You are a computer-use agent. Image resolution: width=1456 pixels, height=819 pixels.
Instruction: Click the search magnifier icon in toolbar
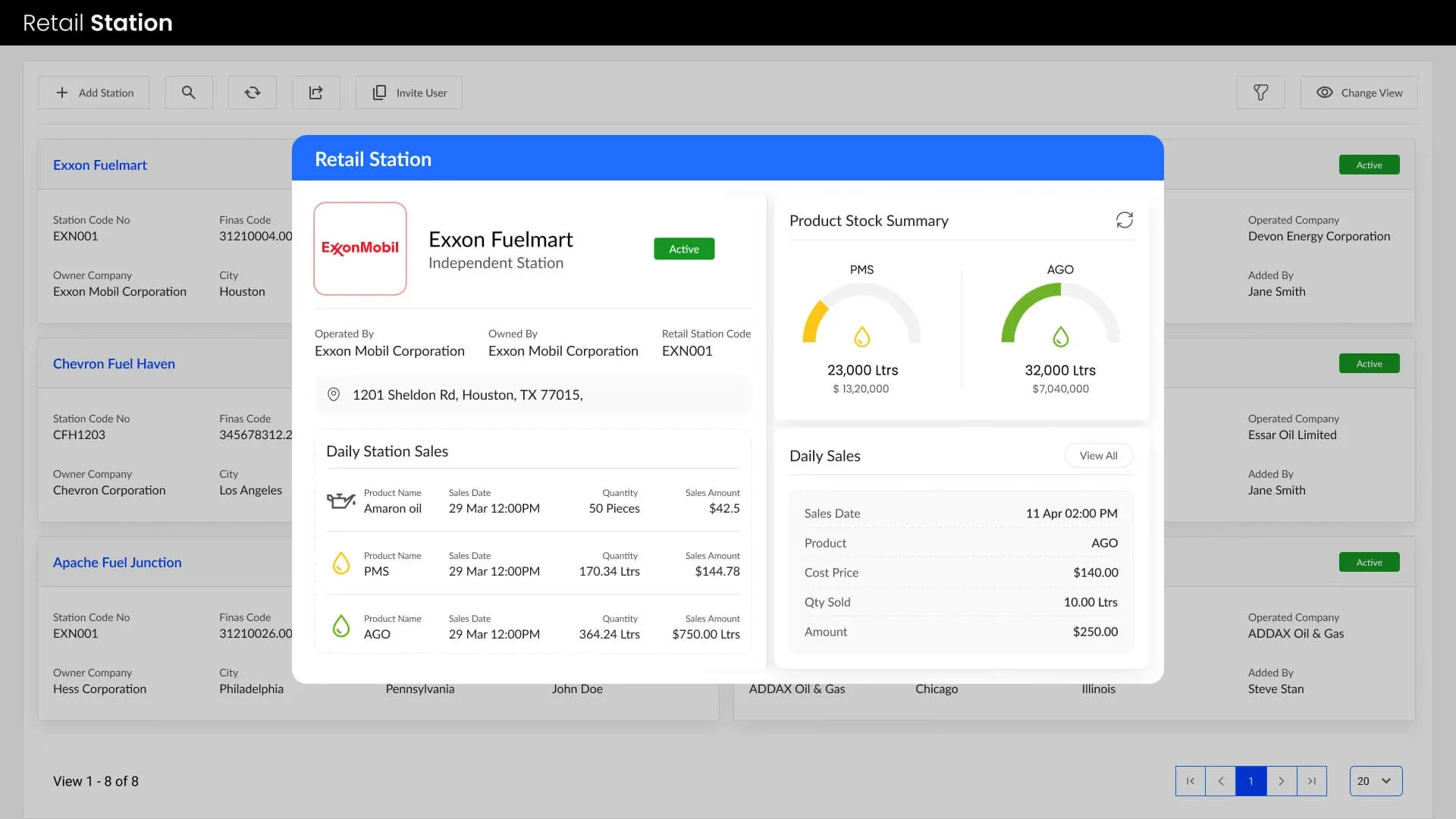(189, 93)
